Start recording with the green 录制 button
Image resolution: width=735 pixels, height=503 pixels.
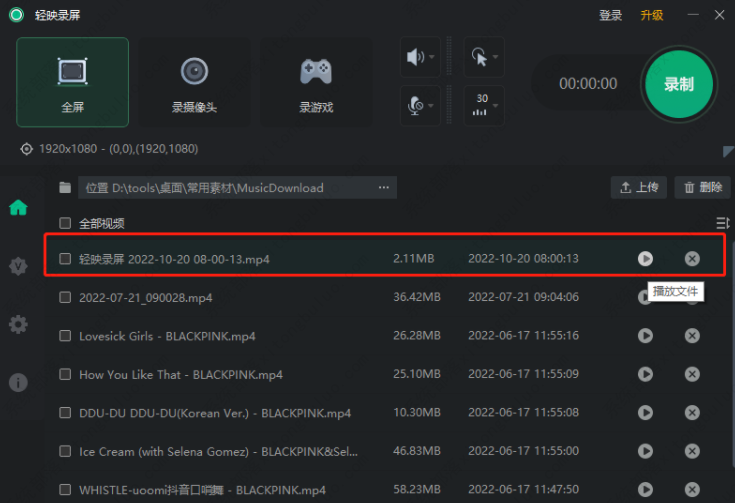679,84
